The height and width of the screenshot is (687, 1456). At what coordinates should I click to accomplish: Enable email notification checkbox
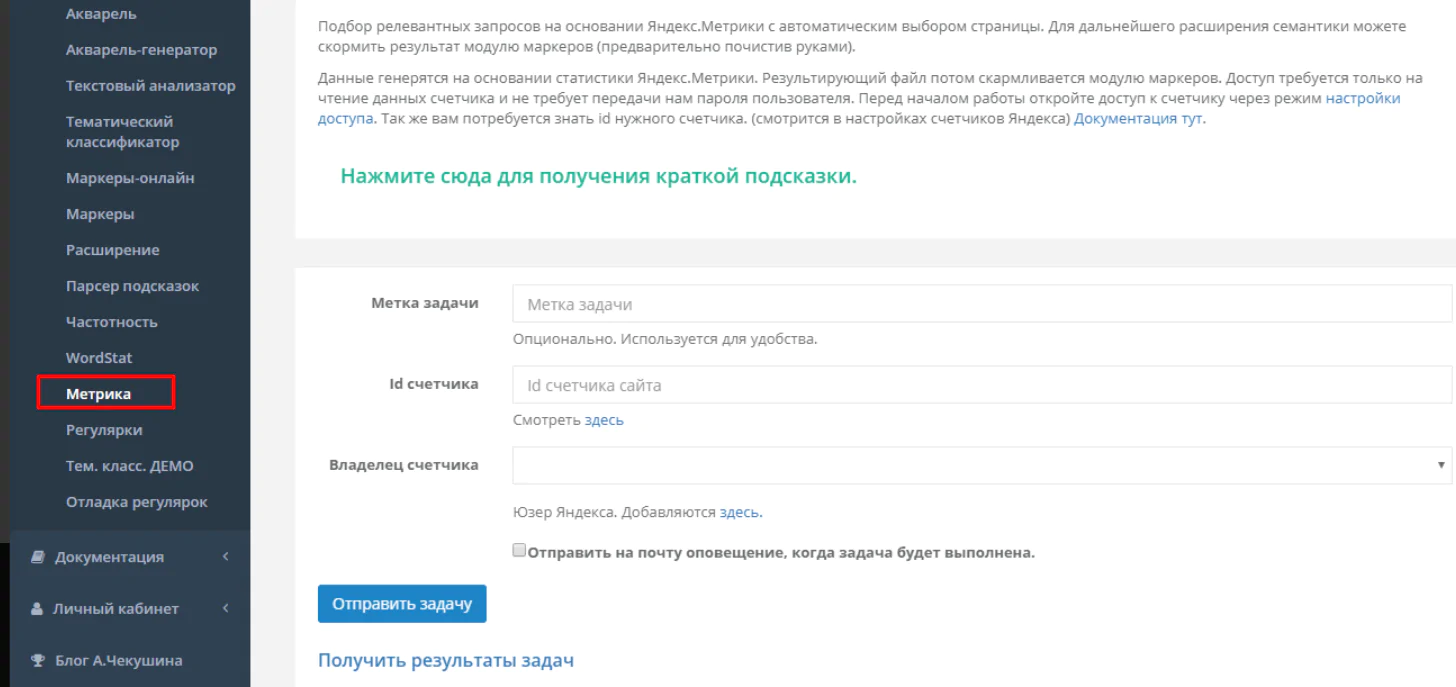point(519,551)
